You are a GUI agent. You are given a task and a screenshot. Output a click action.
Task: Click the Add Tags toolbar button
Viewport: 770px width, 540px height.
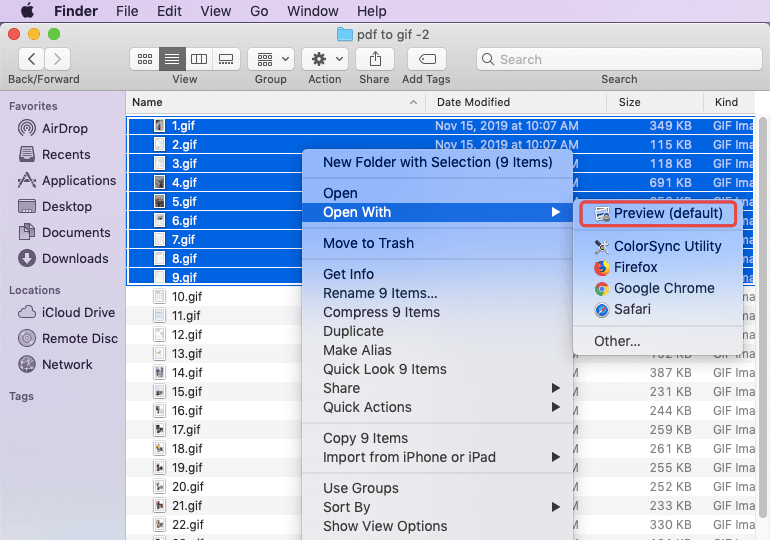click(426, 59)
